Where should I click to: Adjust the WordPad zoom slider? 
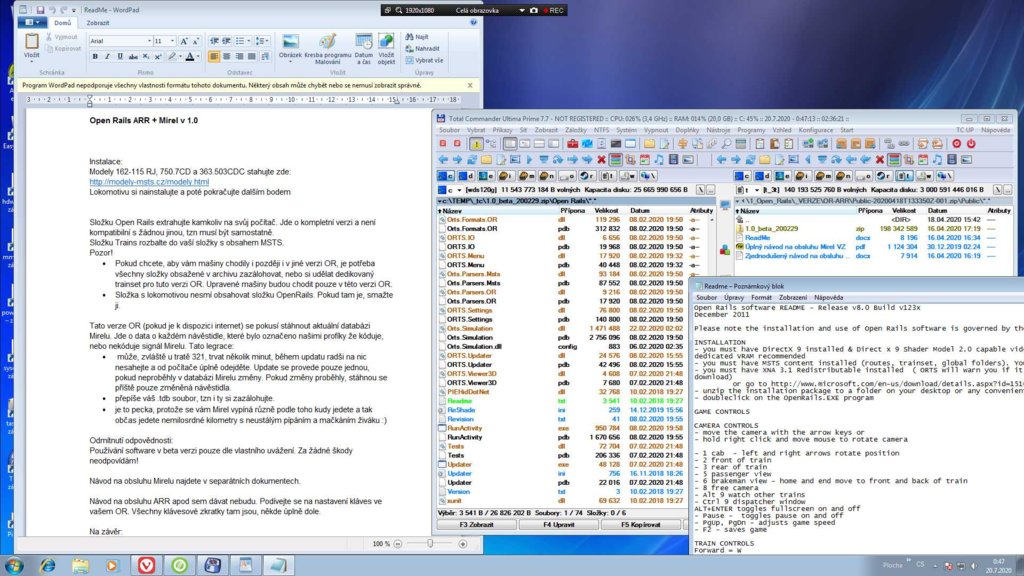[x=431, y=543]
